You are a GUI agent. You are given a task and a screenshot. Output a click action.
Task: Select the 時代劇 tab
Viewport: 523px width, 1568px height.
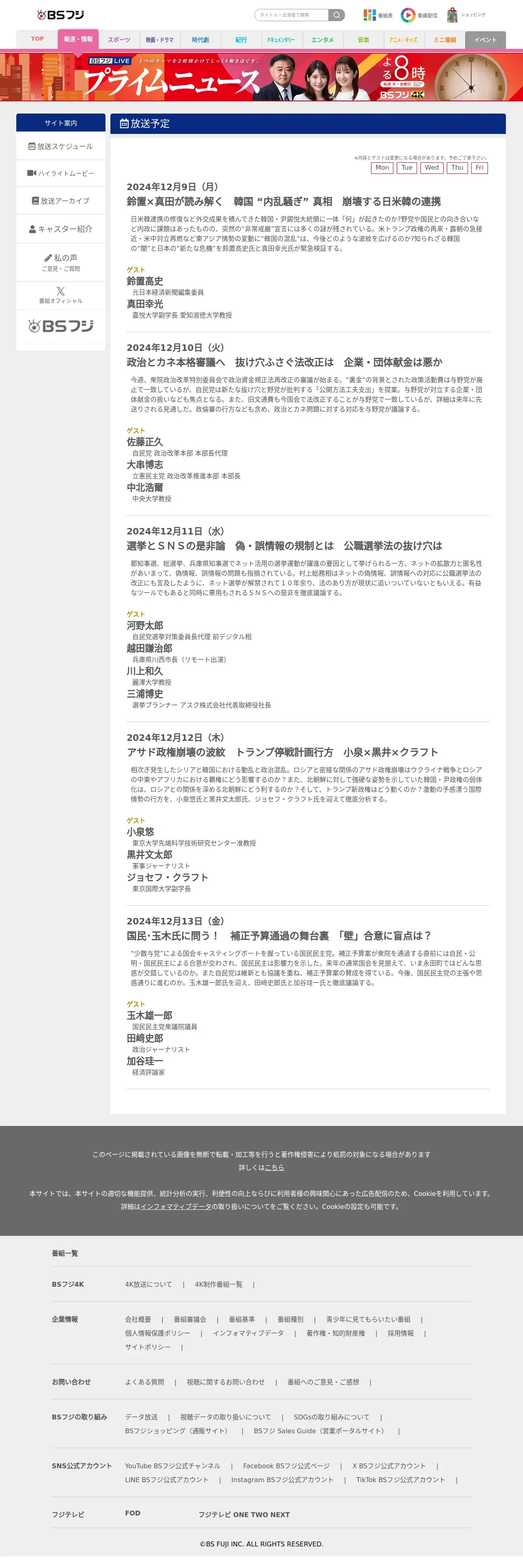pos(200,39)
